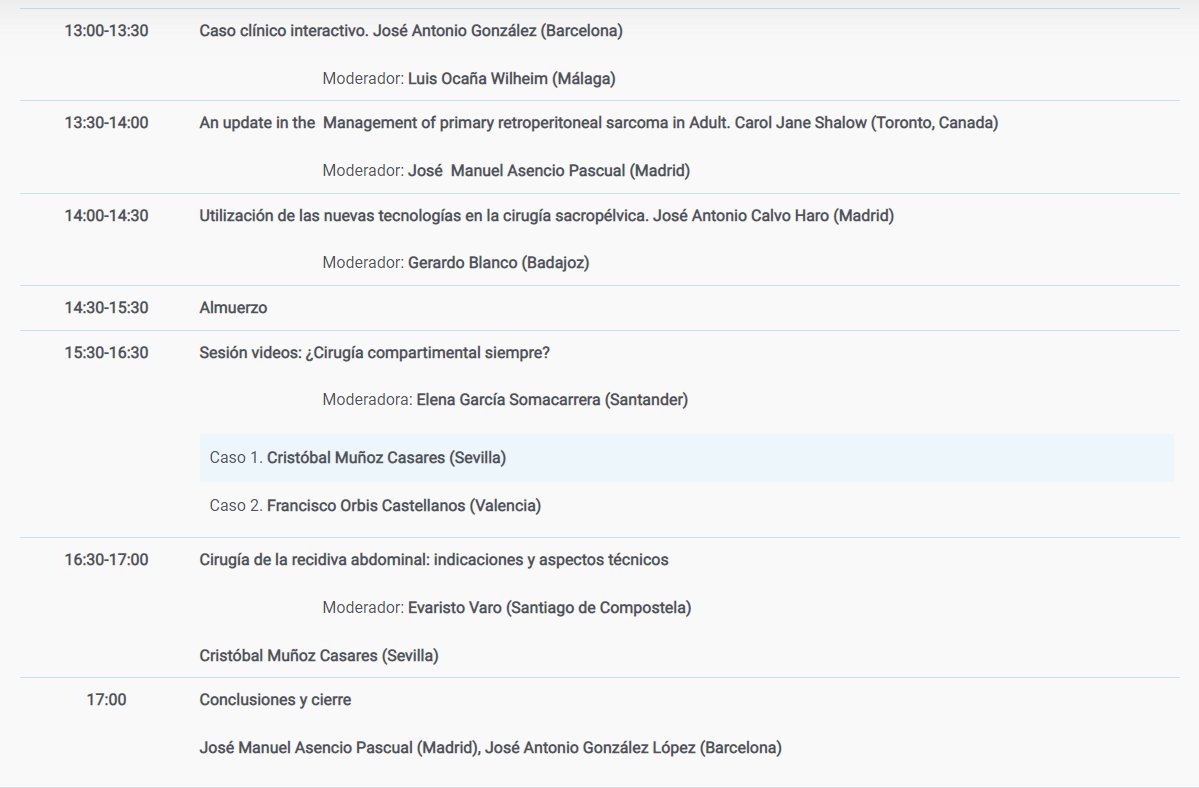Click 'Sesión videos: ¿Cirugía compartimental siempre?'
The width and height of the screenshot is (1199, 788).
tap(375, 352)
